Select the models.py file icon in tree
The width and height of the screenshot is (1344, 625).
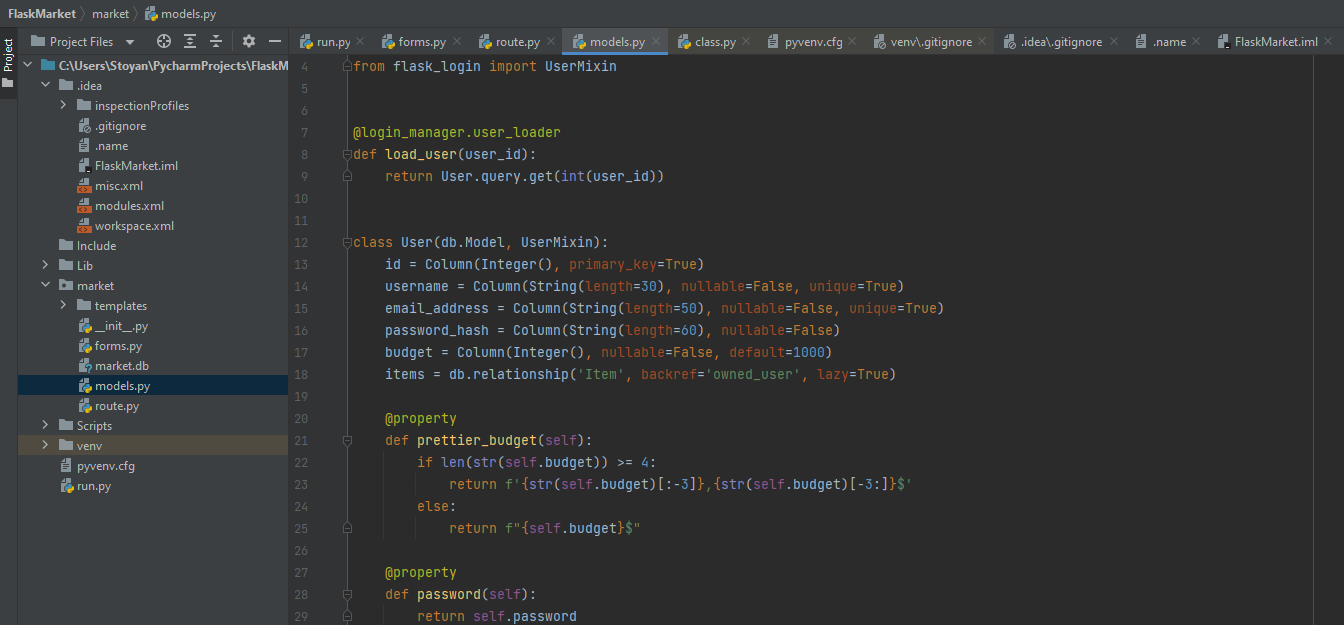[85, 385]
